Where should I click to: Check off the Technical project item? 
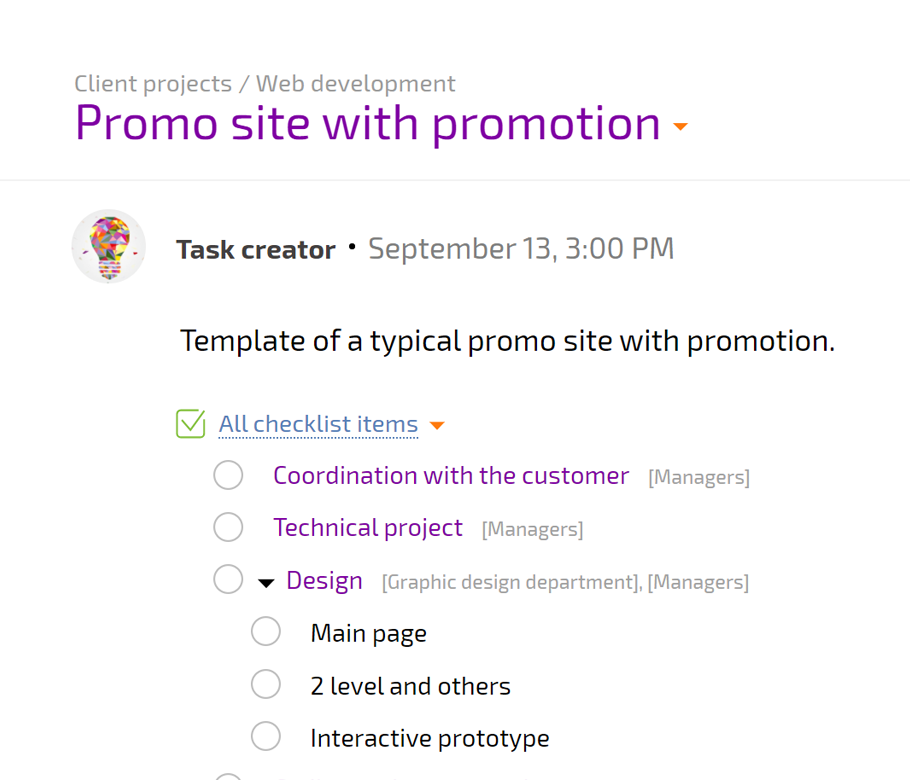pos(228,527)
